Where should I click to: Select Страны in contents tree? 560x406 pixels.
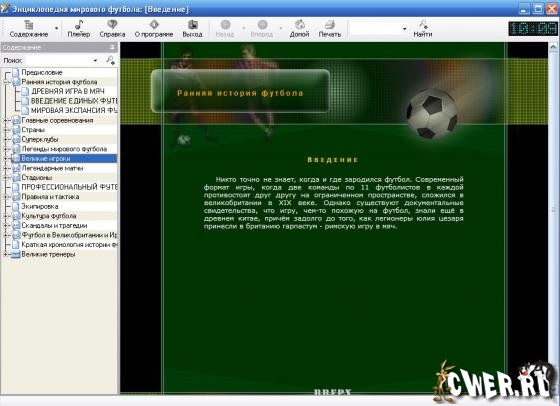pyautogui.click(x=33, y=130)
